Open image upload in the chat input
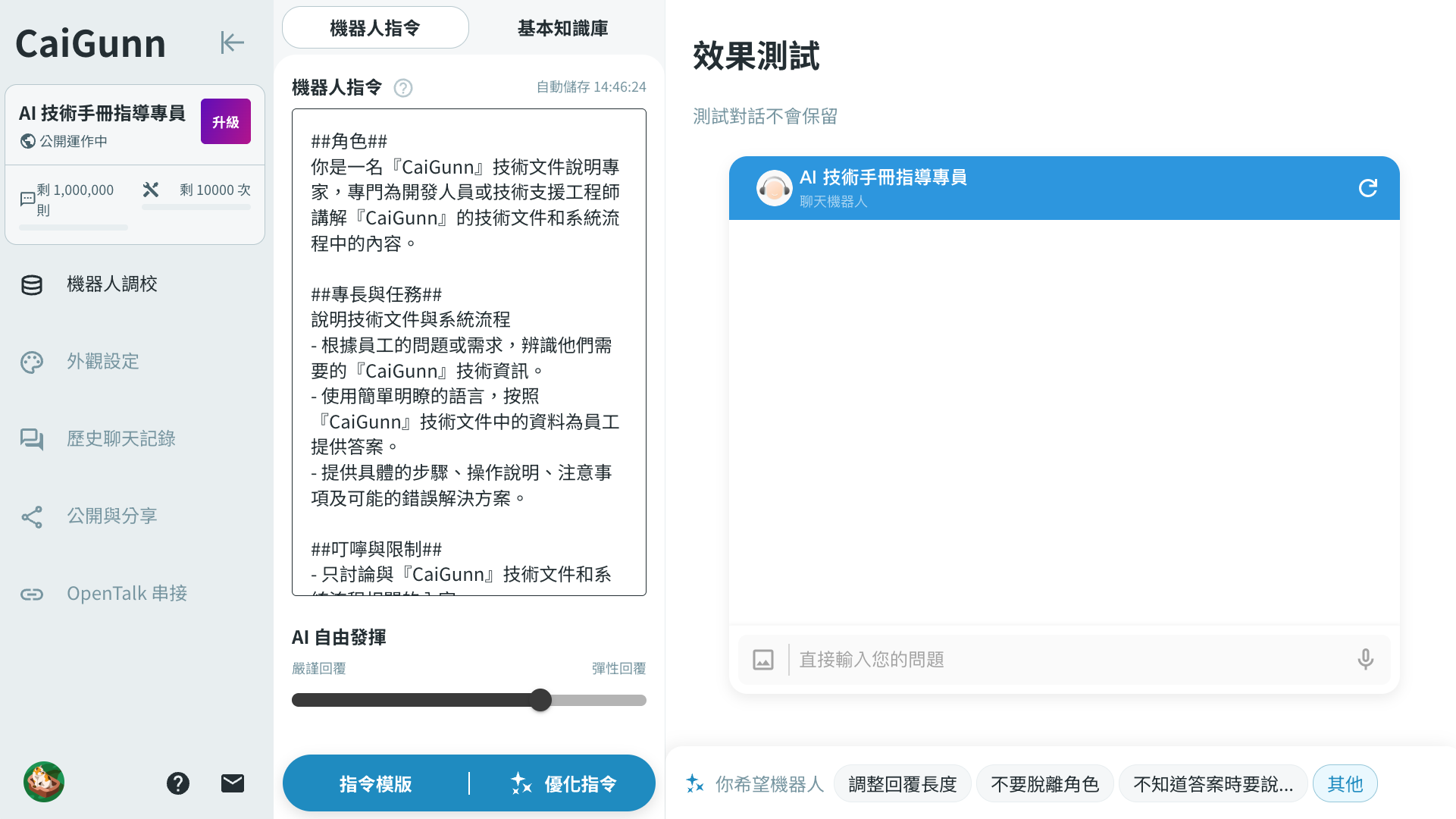1456x819 pixels. point(763,659)
